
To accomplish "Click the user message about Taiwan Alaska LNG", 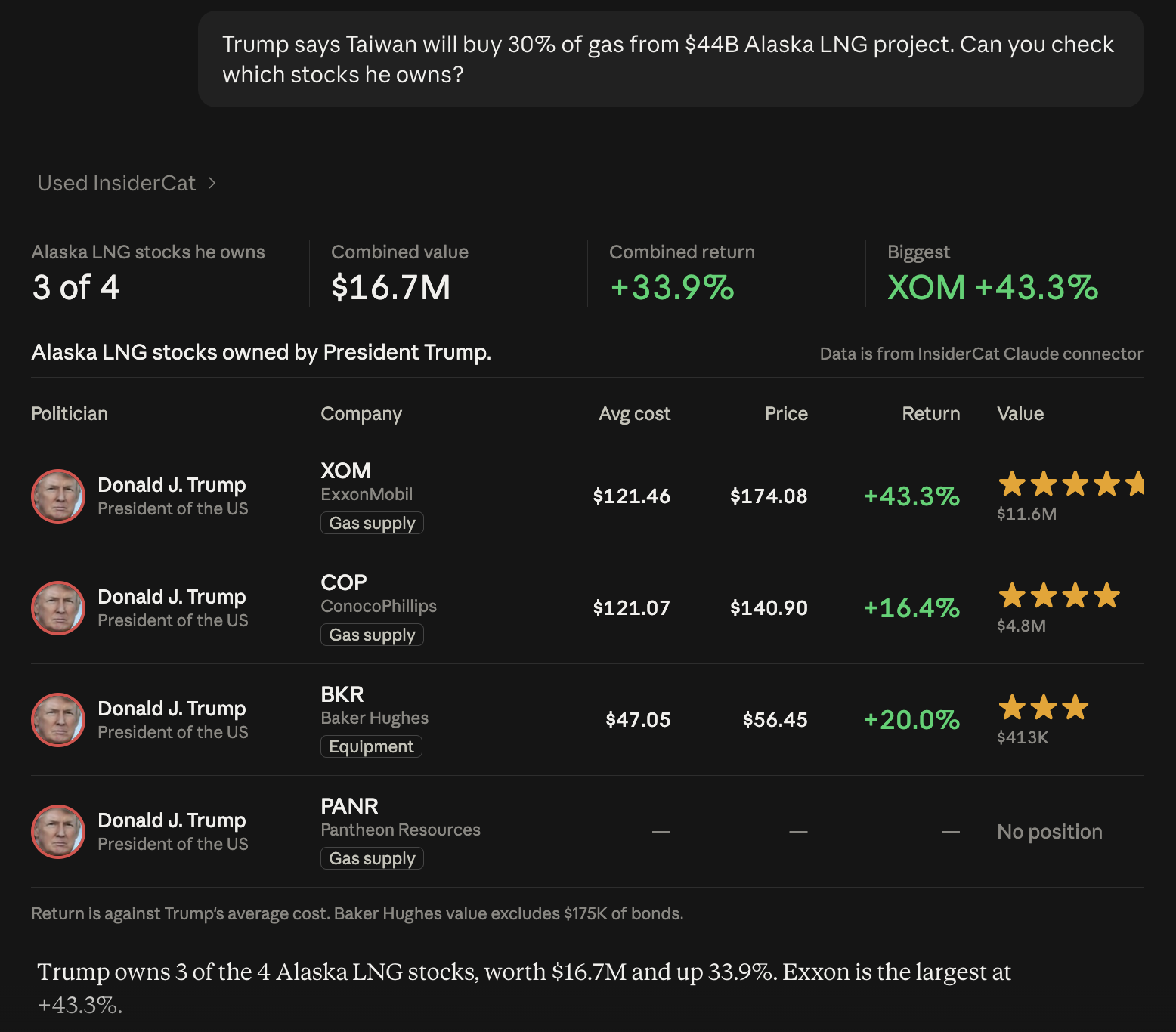I will pos(670,59).
